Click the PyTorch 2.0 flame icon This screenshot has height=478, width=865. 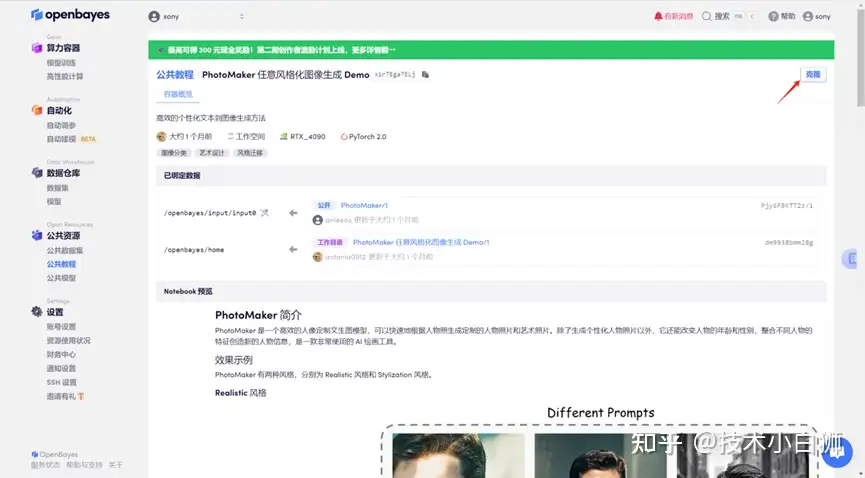click(344, 136)
